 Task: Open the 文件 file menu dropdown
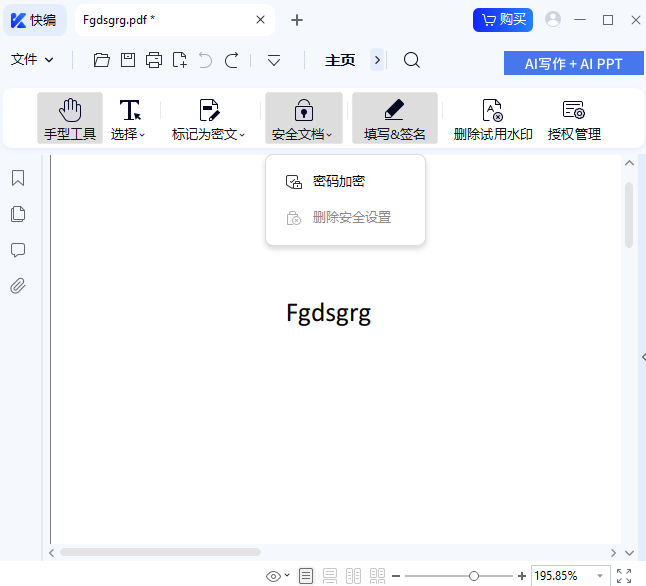pyautogui.click(x=32, y=60)
